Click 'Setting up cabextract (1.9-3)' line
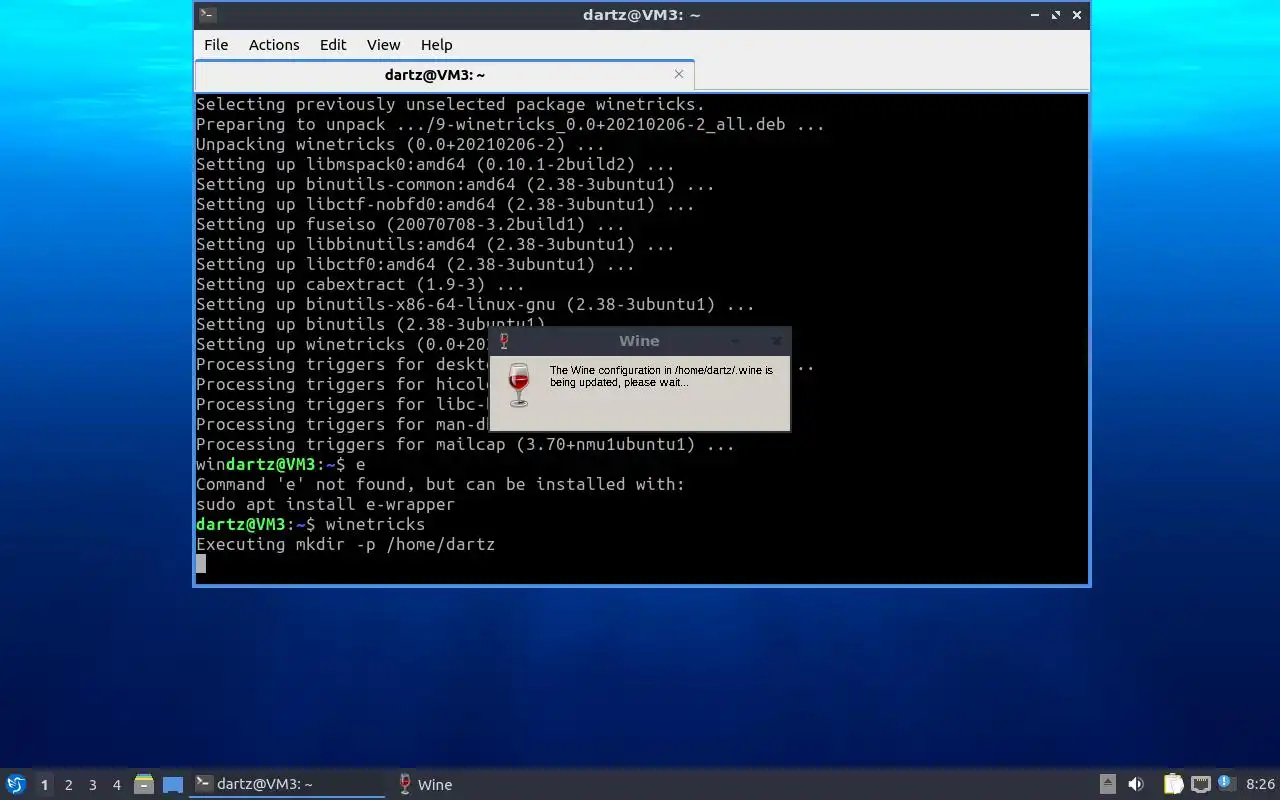The width and height of the screenshot is (1280, 800). 360,284
